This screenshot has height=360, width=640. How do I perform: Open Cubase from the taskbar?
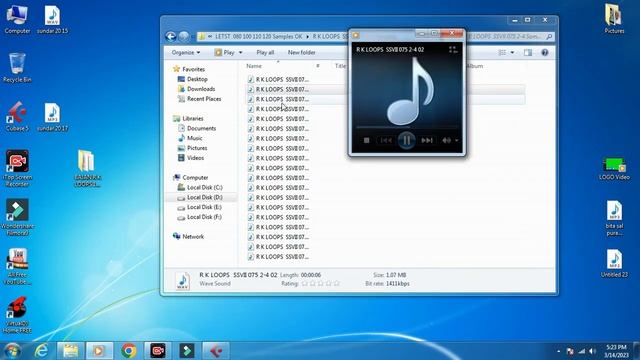[216, 351]
